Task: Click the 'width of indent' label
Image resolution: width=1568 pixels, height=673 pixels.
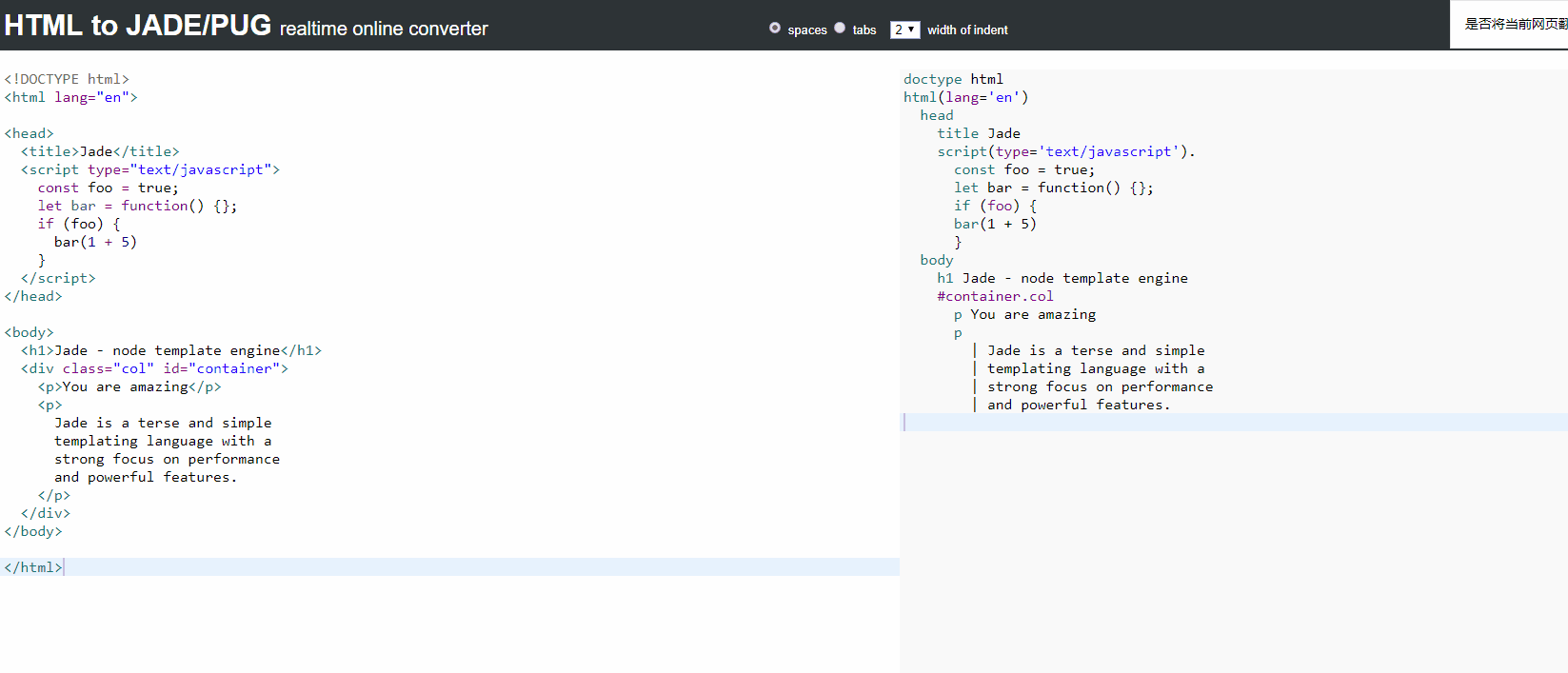Action: click(x=967, y=30)
